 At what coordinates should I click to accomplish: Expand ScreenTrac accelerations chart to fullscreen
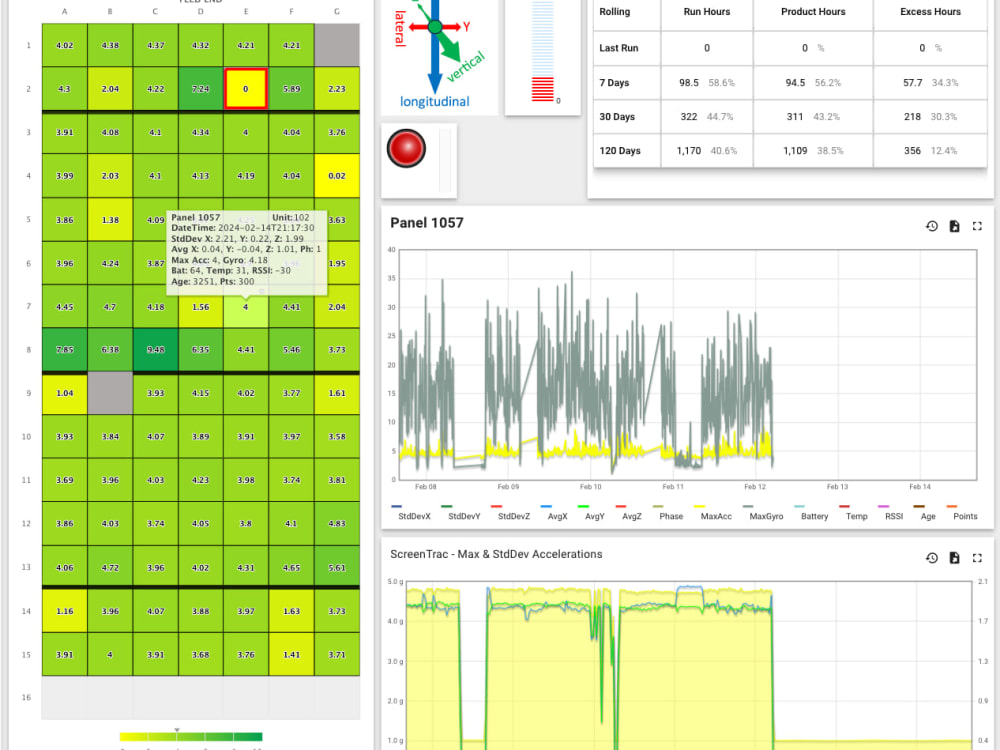pos(977,557)
